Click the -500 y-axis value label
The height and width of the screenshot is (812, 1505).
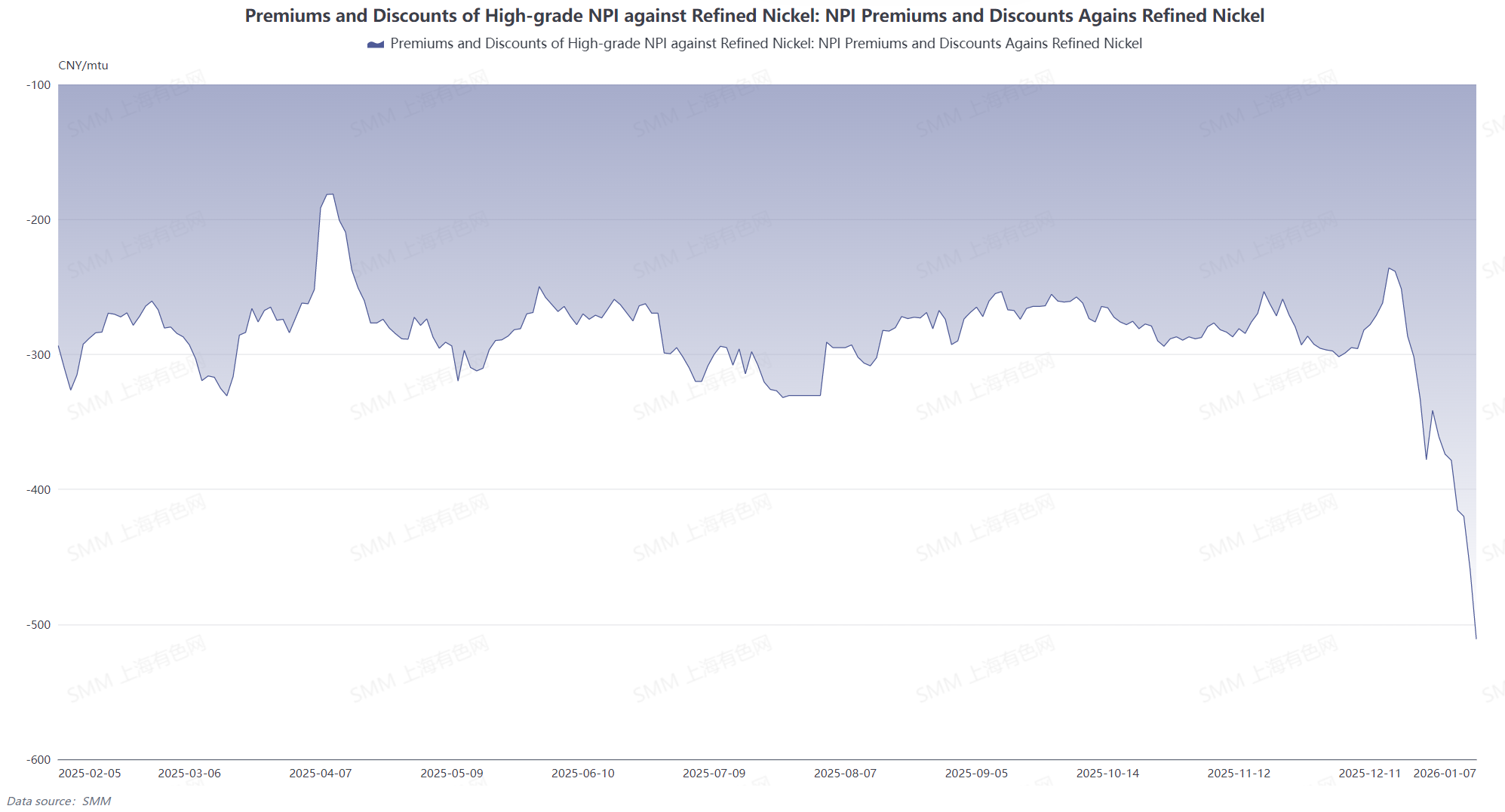click(38, 625)
